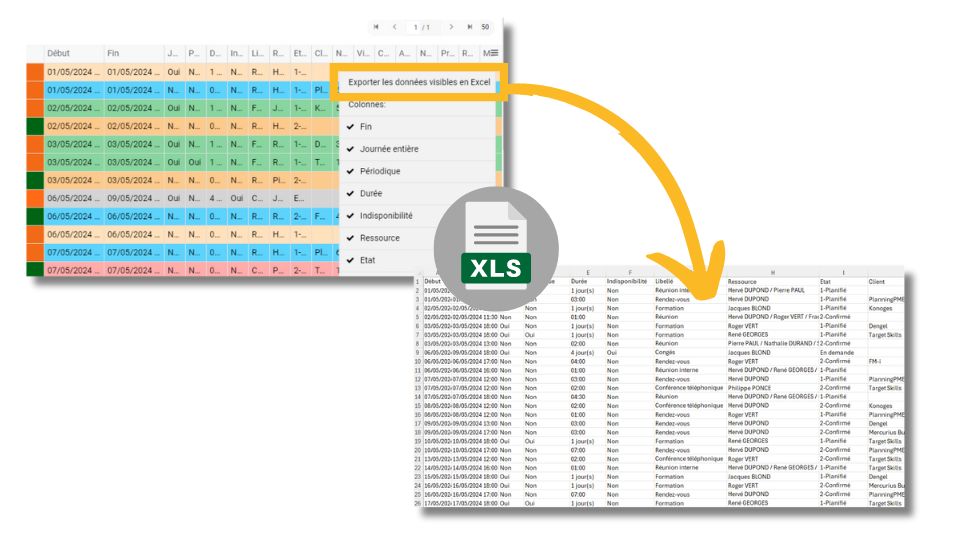Select the 09/05/2024 end date cell
960x540 pixels.
(x=133, y=198)
